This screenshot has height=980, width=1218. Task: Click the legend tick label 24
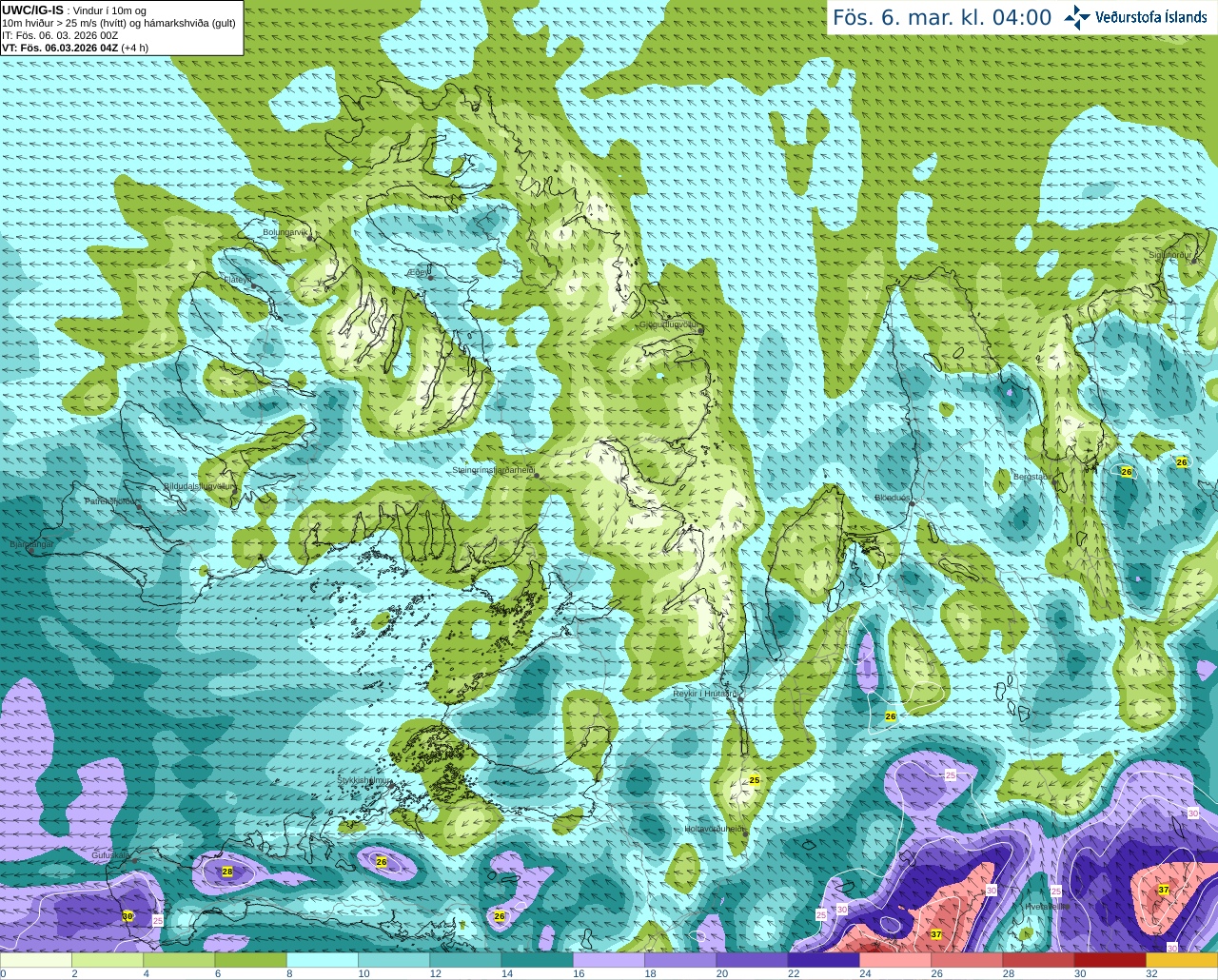point(865,973)
